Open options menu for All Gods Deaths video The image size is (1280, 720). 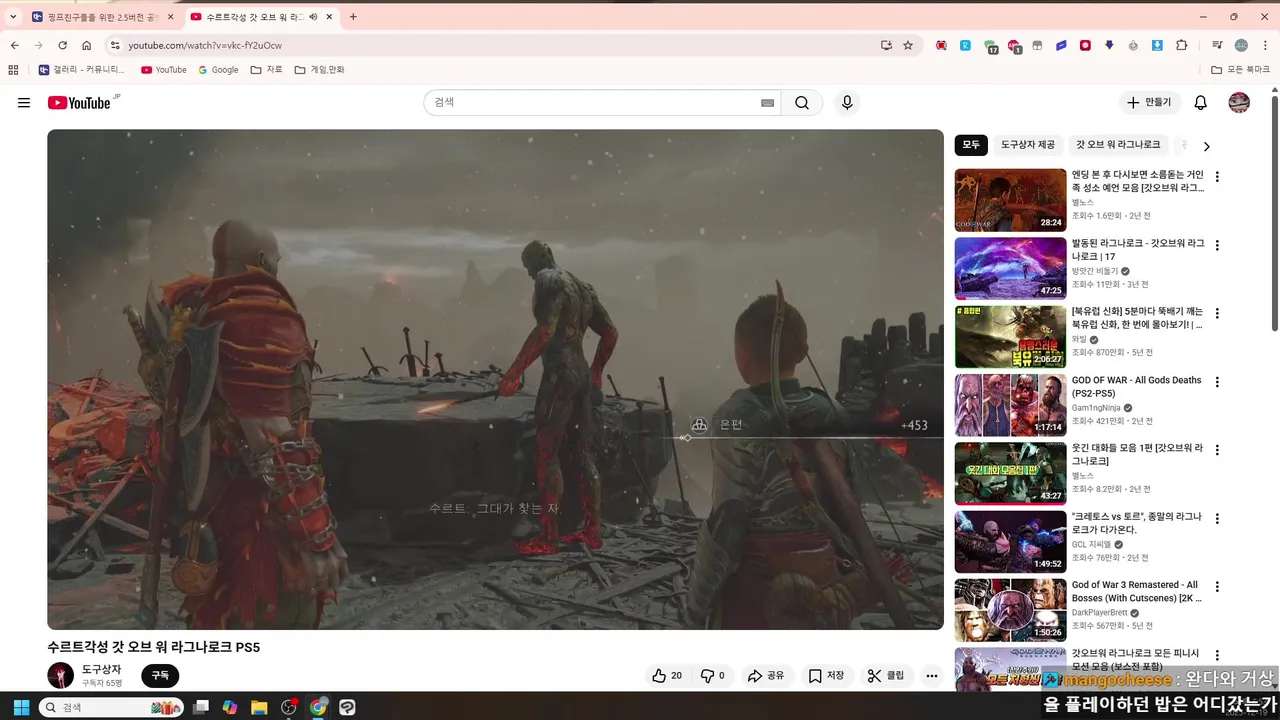pyautogui.click(x=1217, y=382)
